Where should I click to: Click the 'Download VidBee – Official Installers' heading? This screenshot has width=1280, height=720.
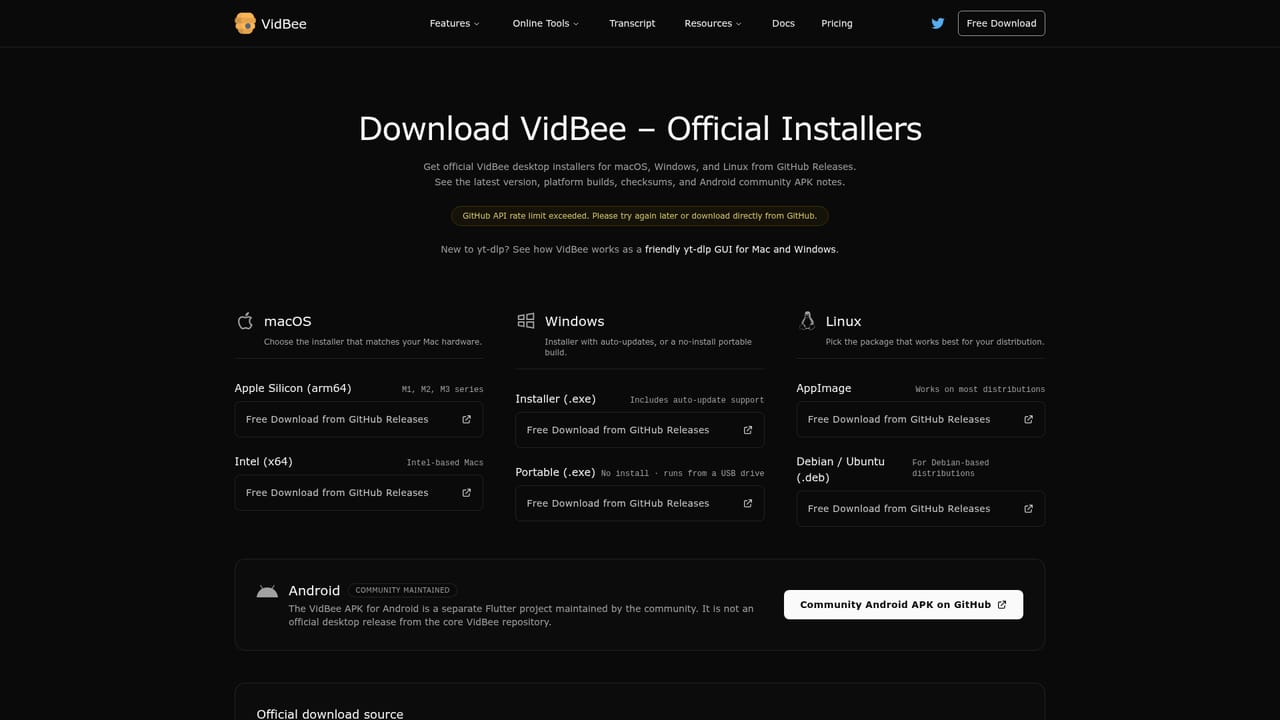point(640,129)
